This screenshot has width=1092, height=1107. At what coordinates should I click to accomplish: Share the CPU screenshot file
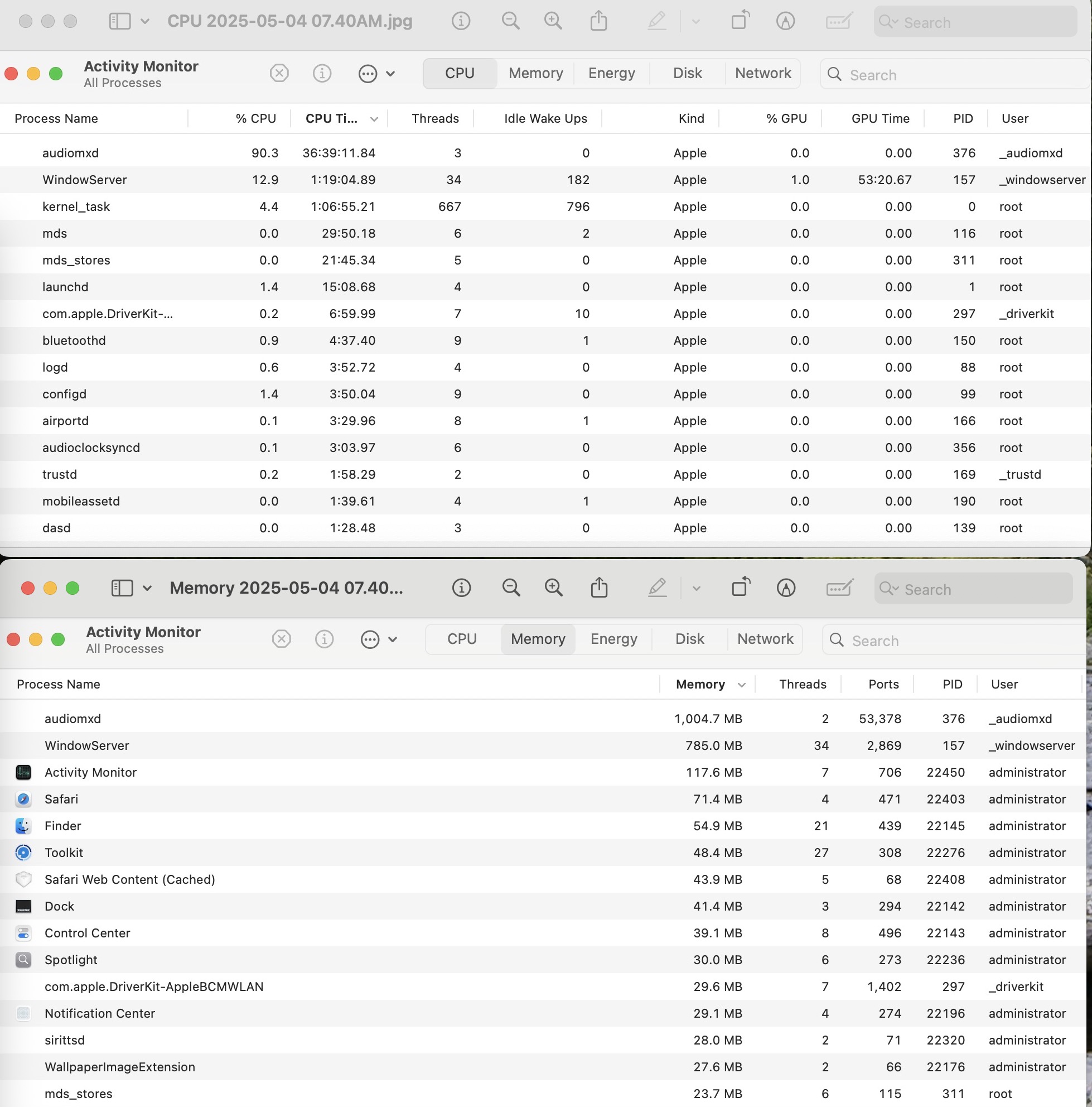point(599,21)
